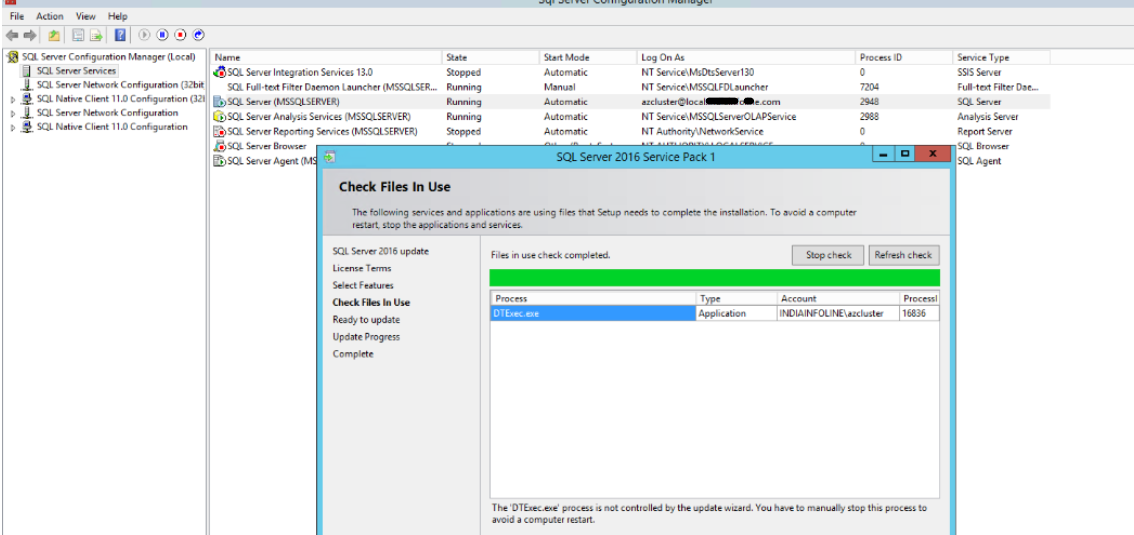The width and height of the screenshot is (1134, 535).
Task: Click the Stop check button
Action: [829, 255]
